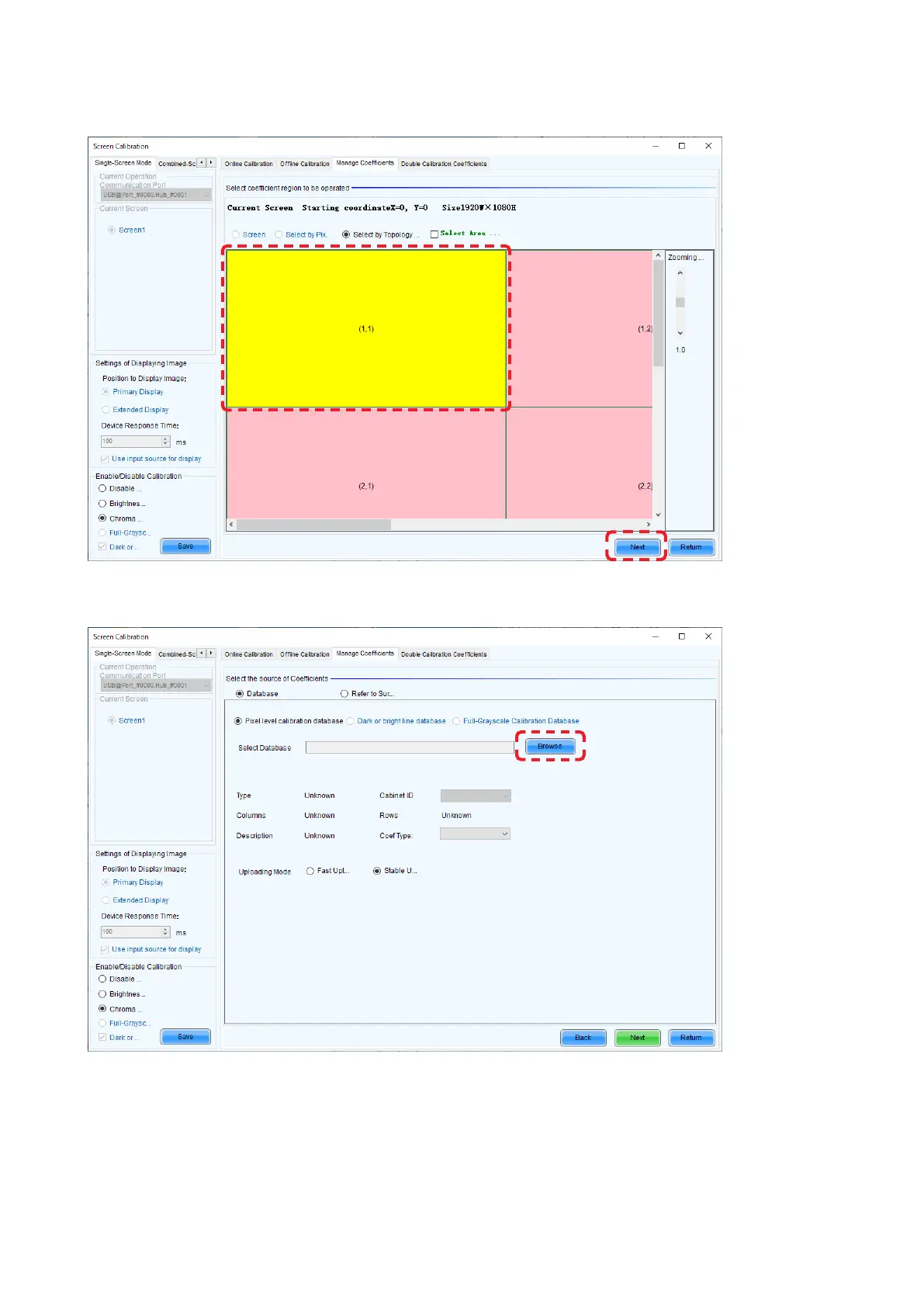Click the topology vertical scrollbar down arrow

click(x=659, y=514)
